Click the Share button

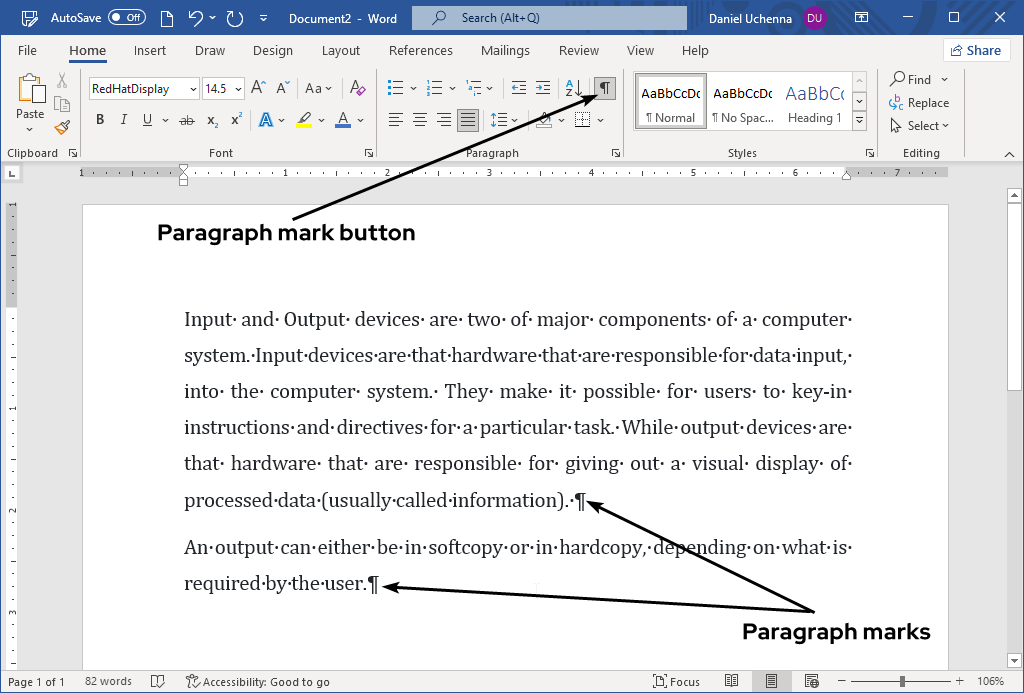(976, 50)
